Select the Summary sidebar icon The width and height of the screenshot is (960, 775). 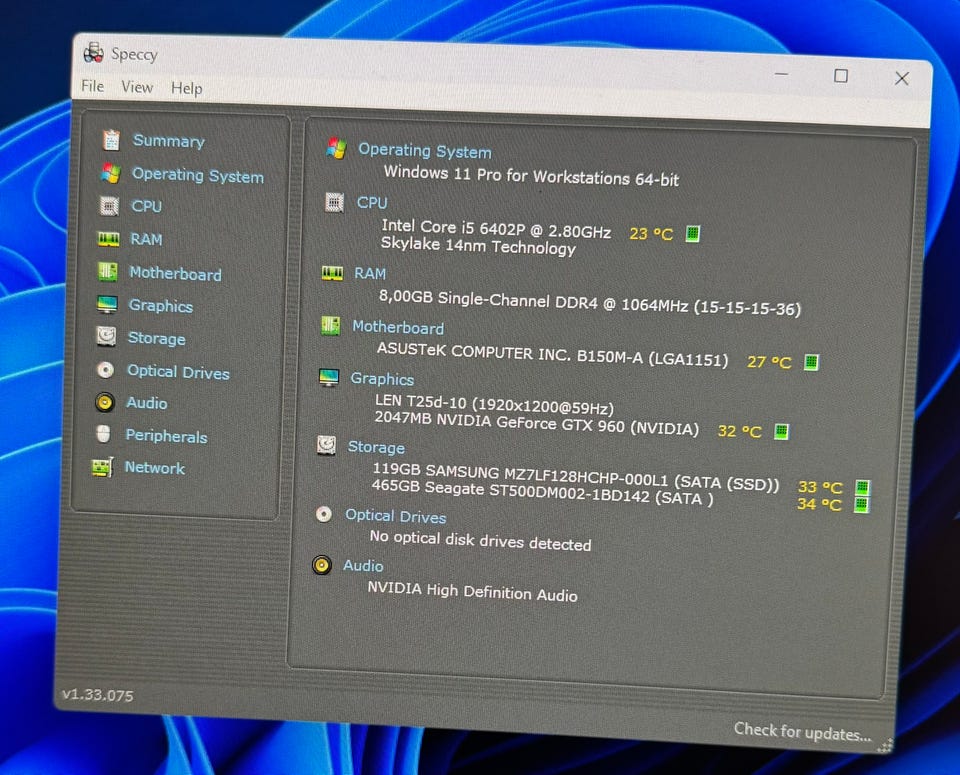click(111, 140)
